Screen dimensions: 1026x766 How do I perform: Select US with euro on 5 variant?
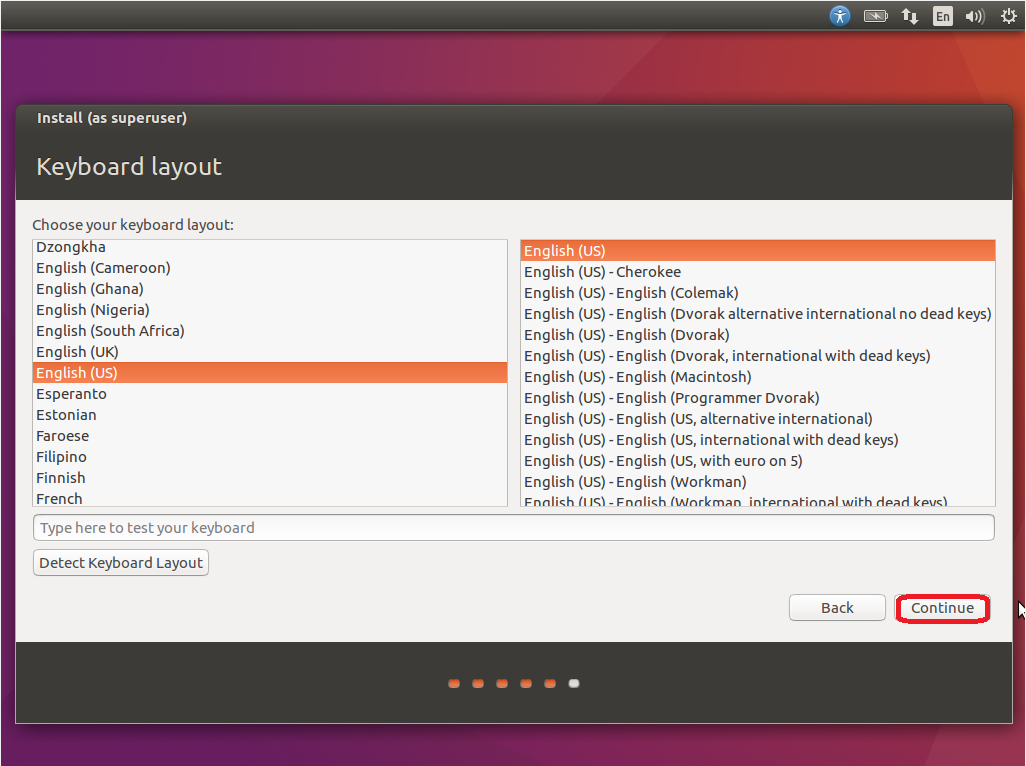pos(663,461)
